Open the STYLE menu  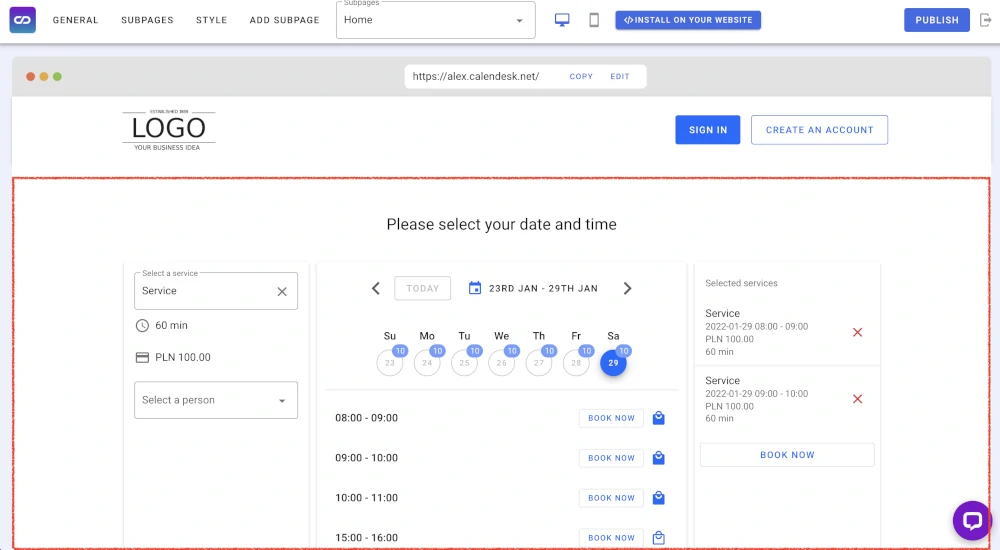[211, 20]
